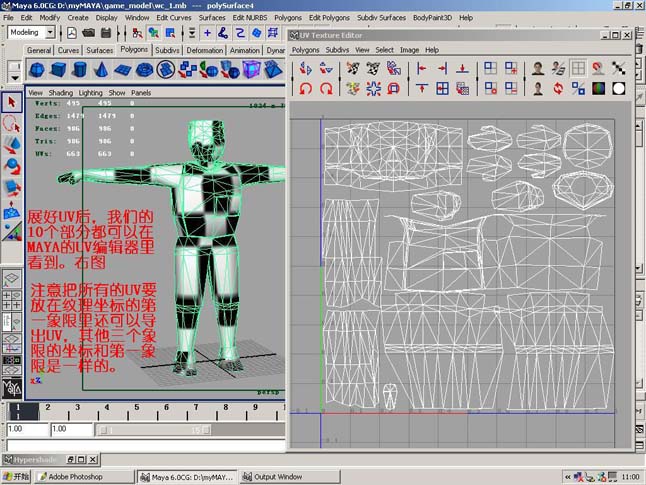Toggle texture image display icon
The height and width of the screenshot is (485, 646).
tap(538, 68)
